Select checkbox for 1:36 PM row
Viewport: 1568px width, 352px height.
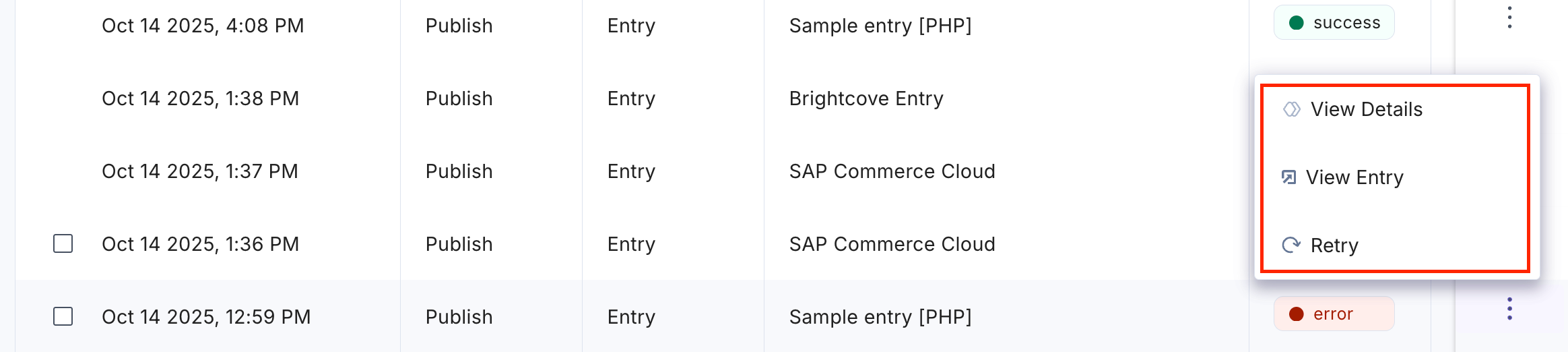point(63,243)
